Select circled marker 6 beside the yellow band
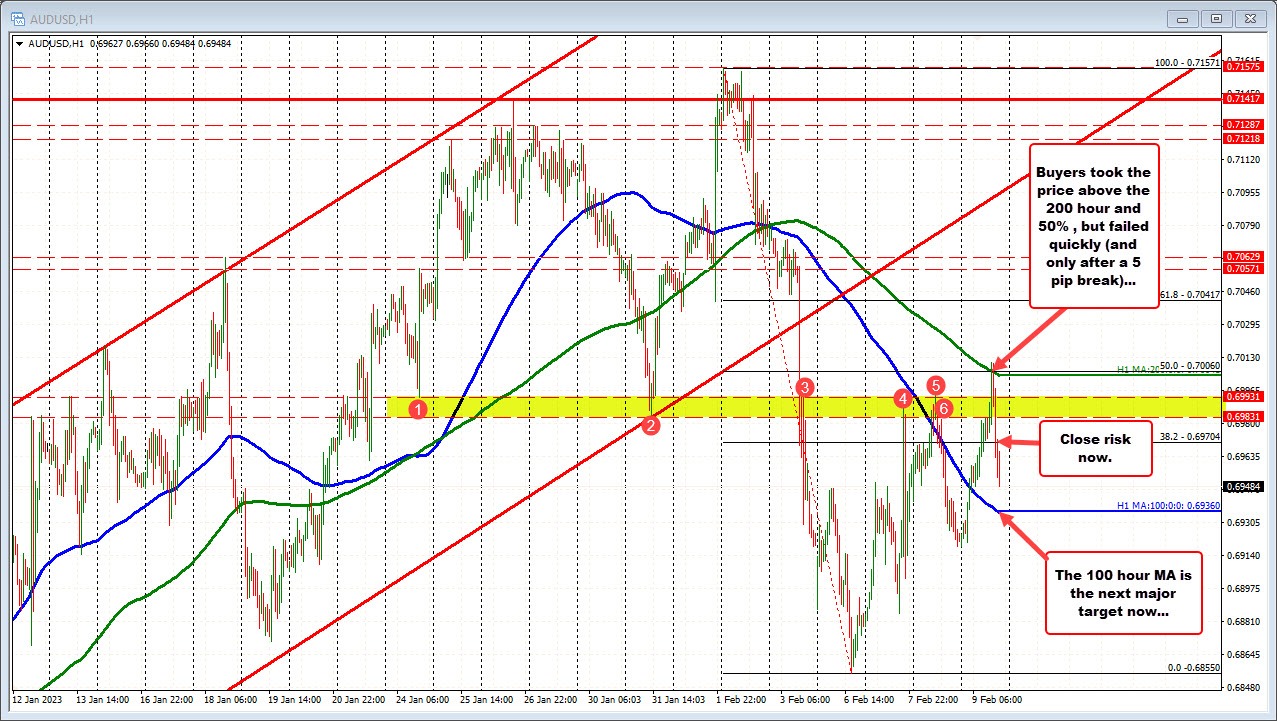Viewport: 1277px width, 721px height. (x=943, y=408)
